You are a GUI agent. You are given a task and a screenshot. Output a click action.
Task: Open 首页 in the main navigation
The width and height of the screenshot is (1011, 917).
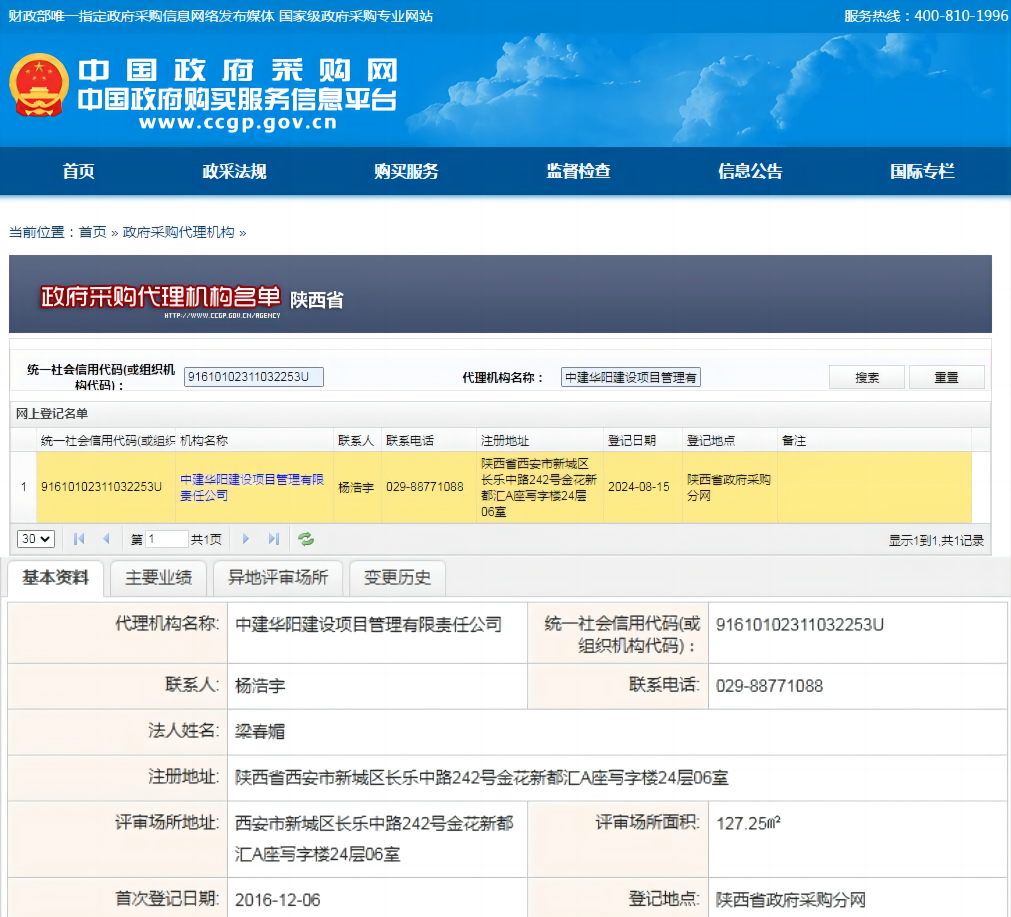[x=79, y=171]
